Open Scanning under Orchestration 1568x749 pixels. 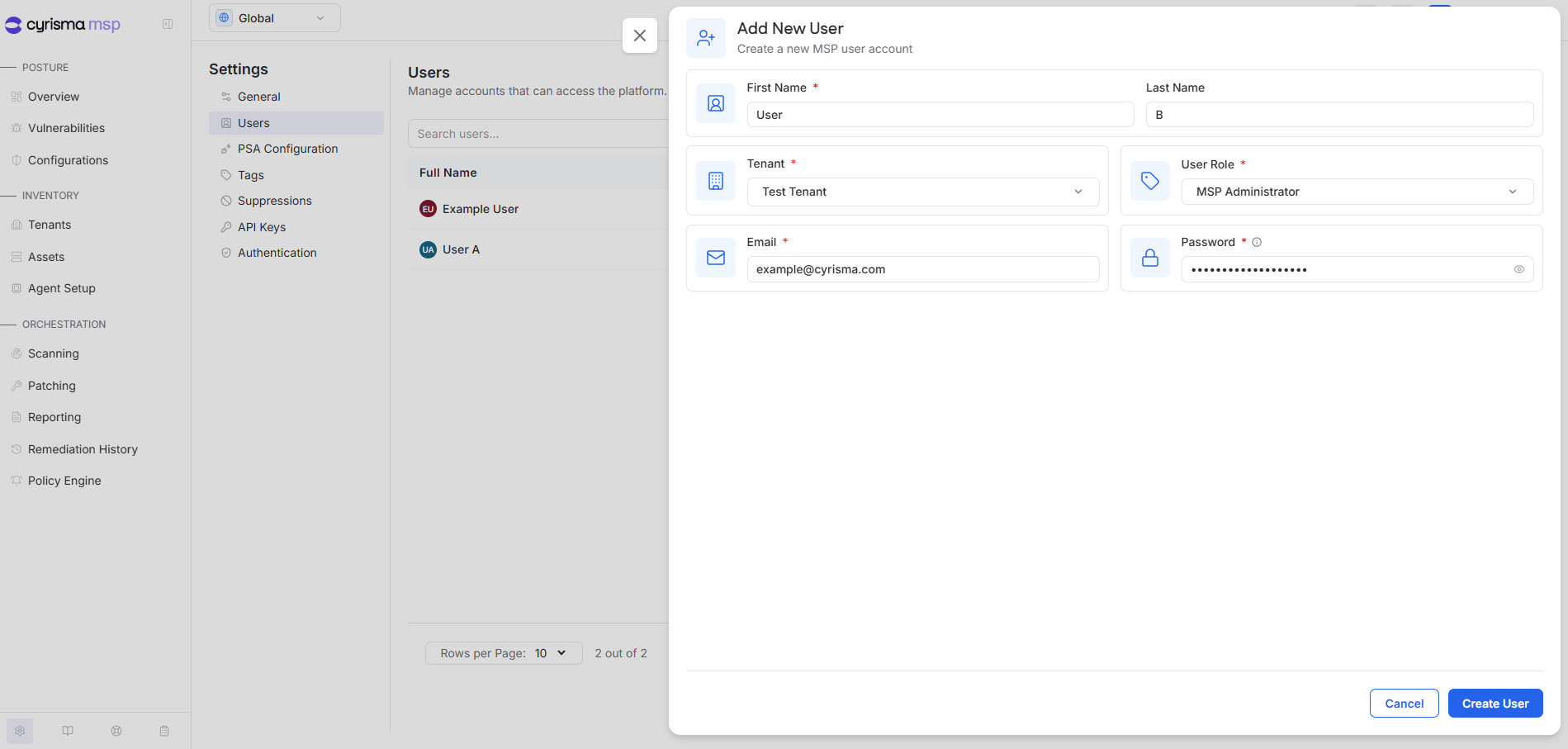[54, 353]
